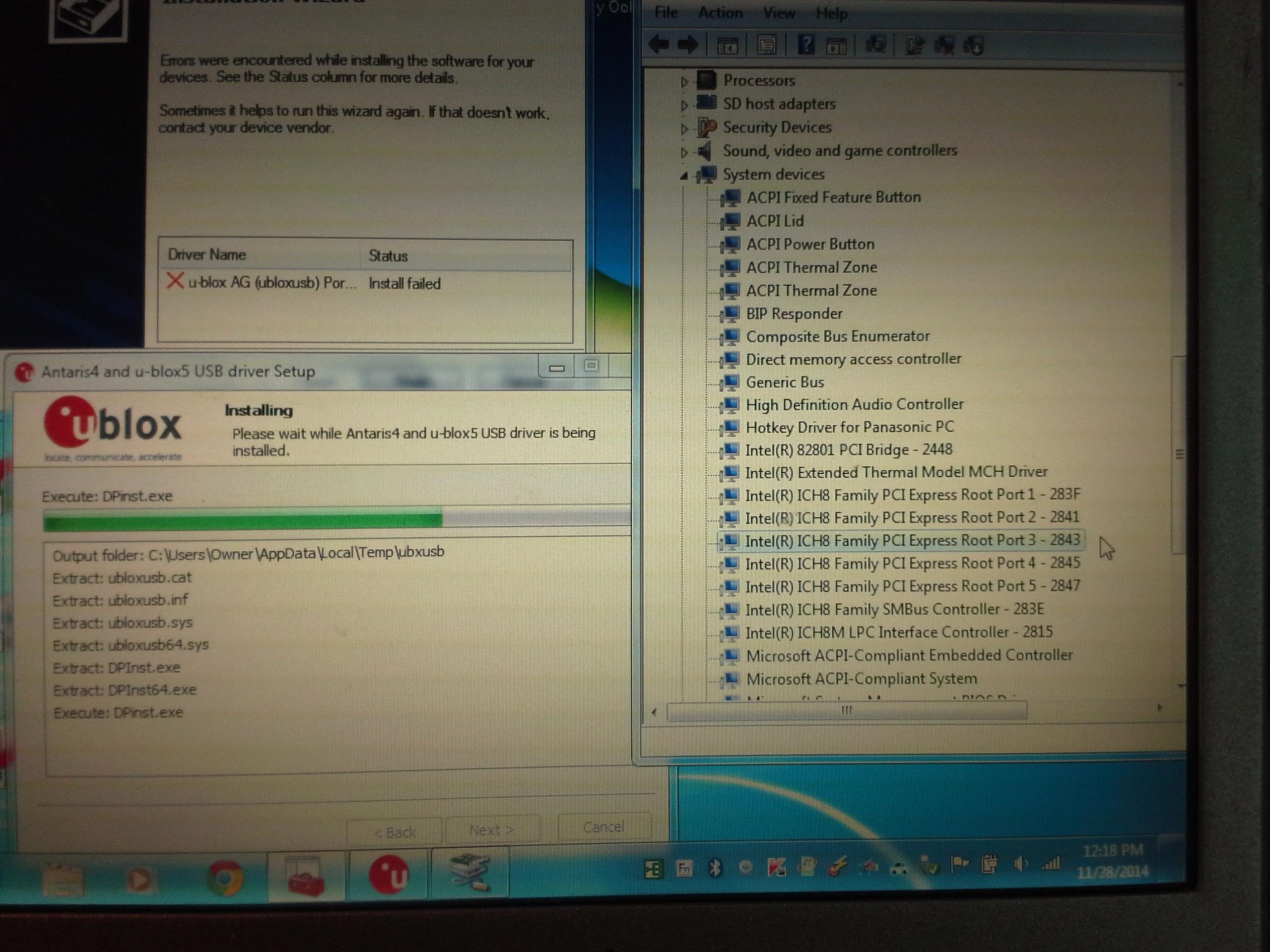Open the Action Center flag tray icon
1270x952 pixels.
coord(959,864)
